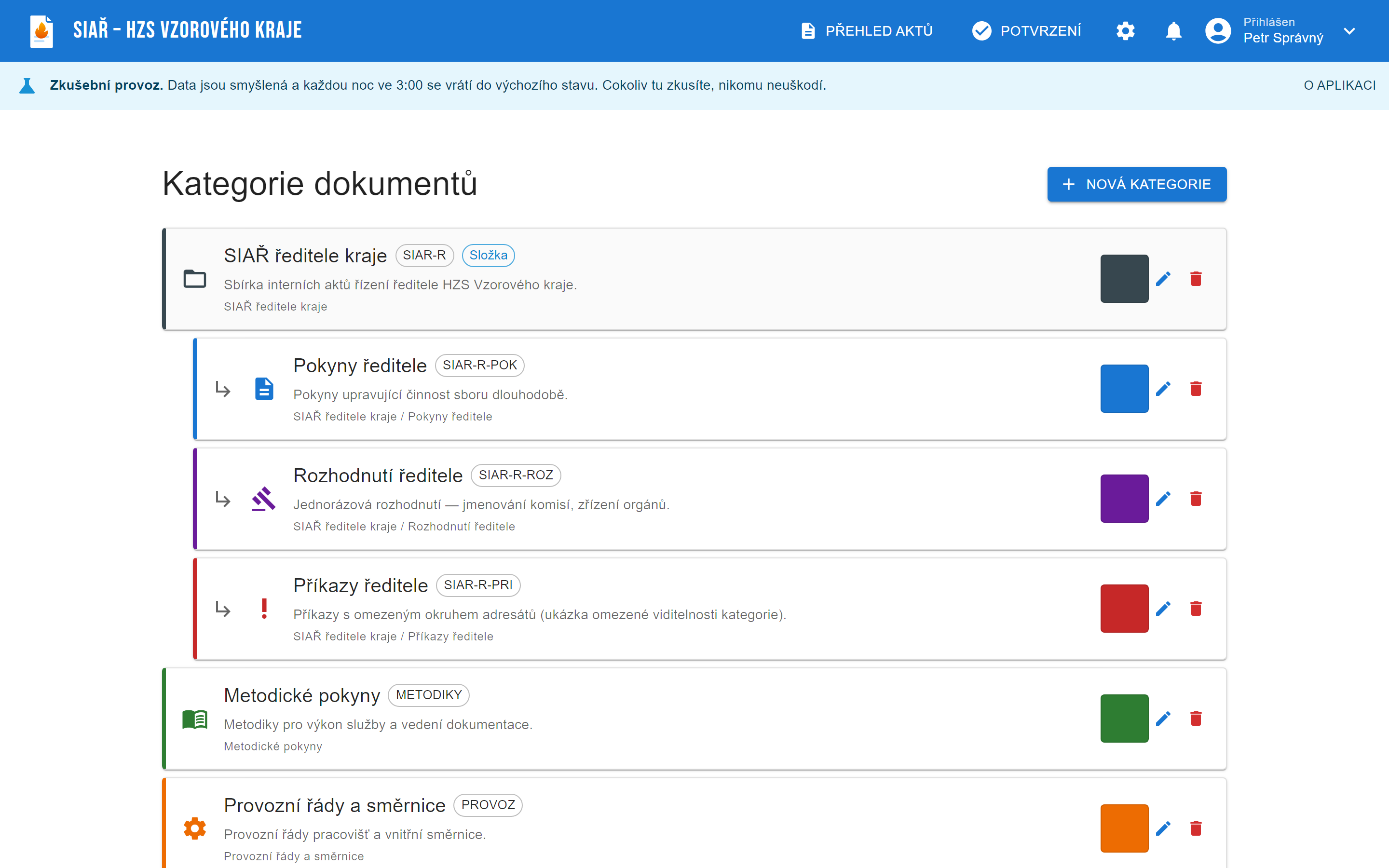Select the Příkazy ředitele title

click(360, 585)
